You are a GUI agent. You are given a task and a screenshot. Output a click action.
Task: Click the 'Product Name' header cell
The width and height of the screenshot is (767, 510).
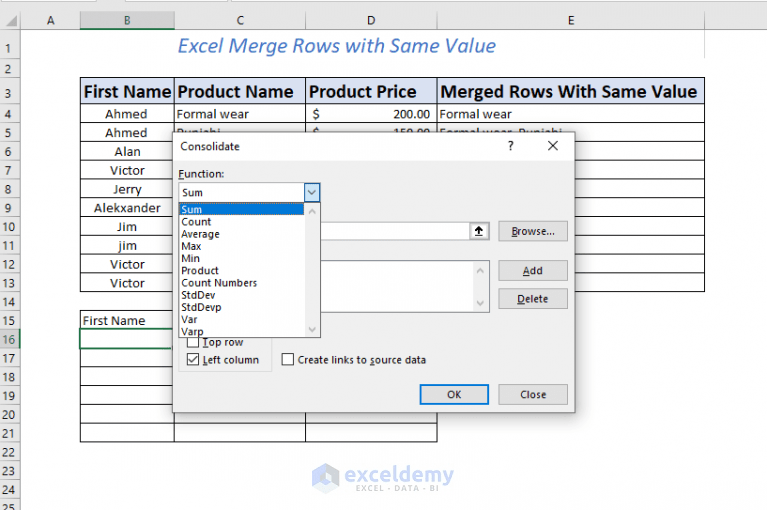pos(240,91)
